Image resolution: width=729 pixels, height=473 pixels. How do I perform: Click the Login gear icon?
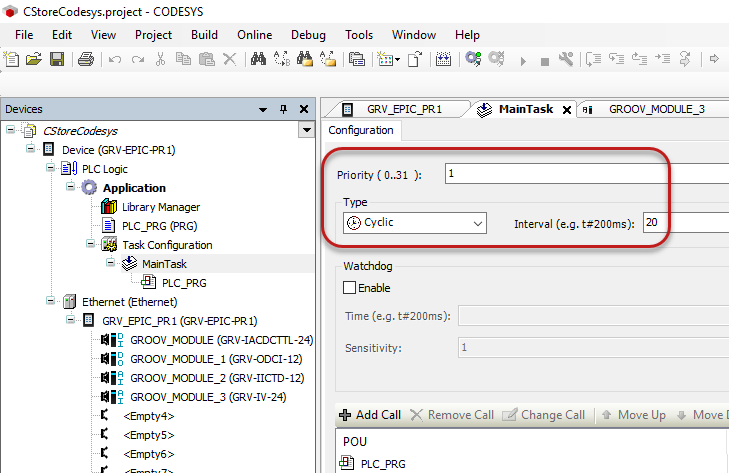click(x=473, y=60)
